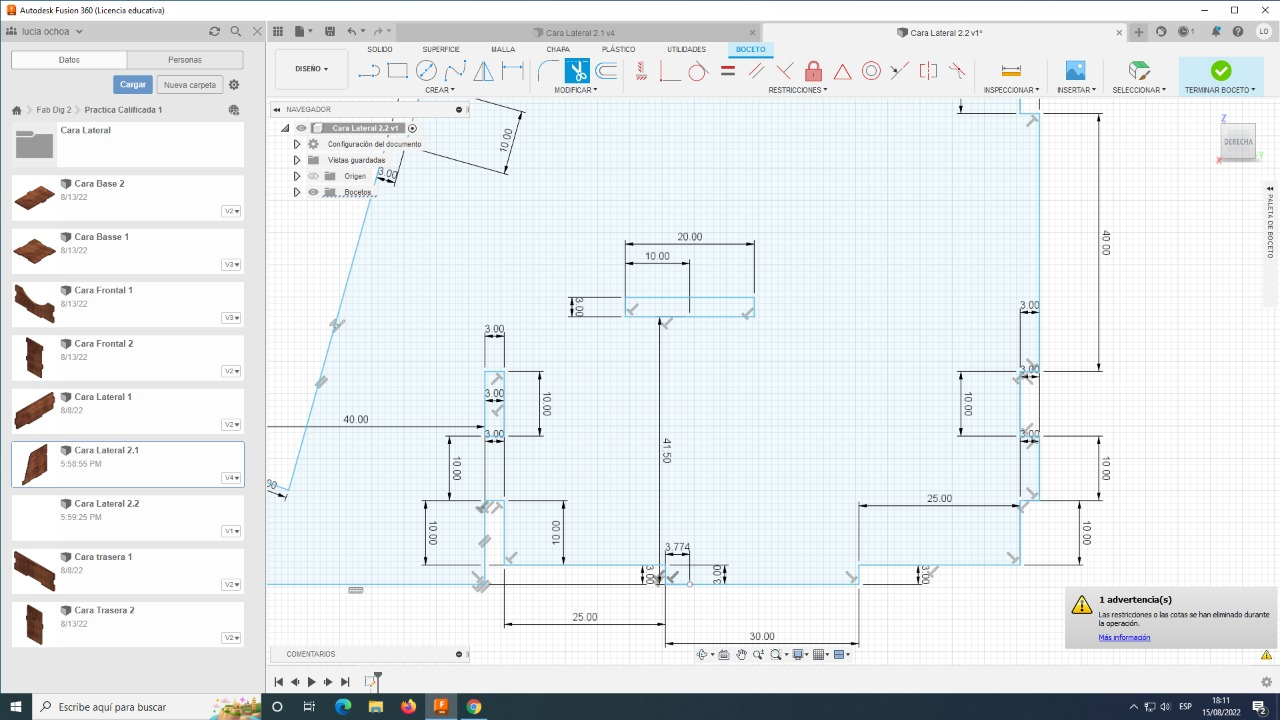Viewport: 1280px width, 720px height.
Task: Click the active Trim scissors tool
Action: [x=577, y=71]
